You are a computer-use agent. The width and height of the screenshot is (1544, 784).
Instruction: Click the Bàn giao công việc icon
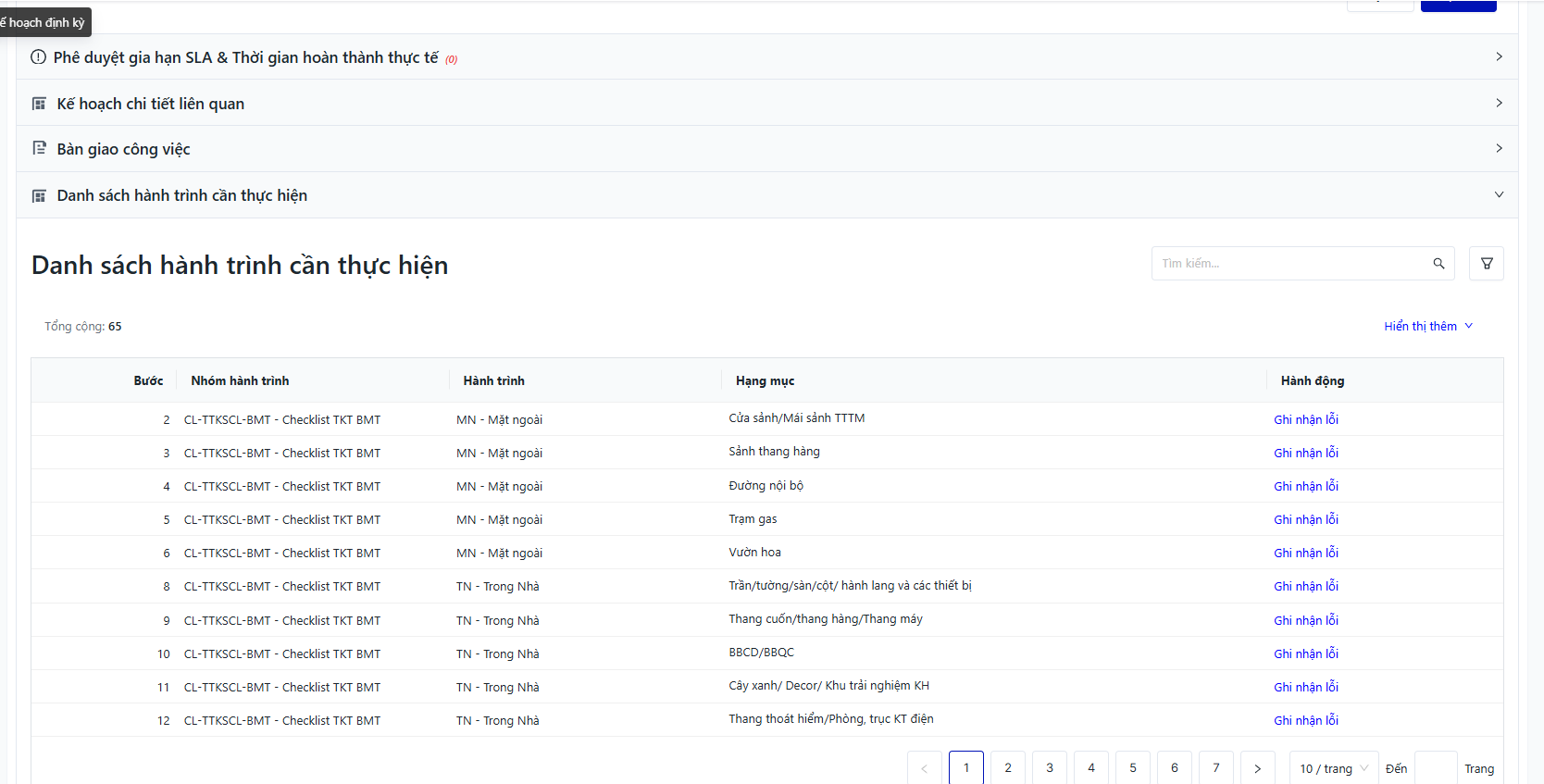click(39, 148)
